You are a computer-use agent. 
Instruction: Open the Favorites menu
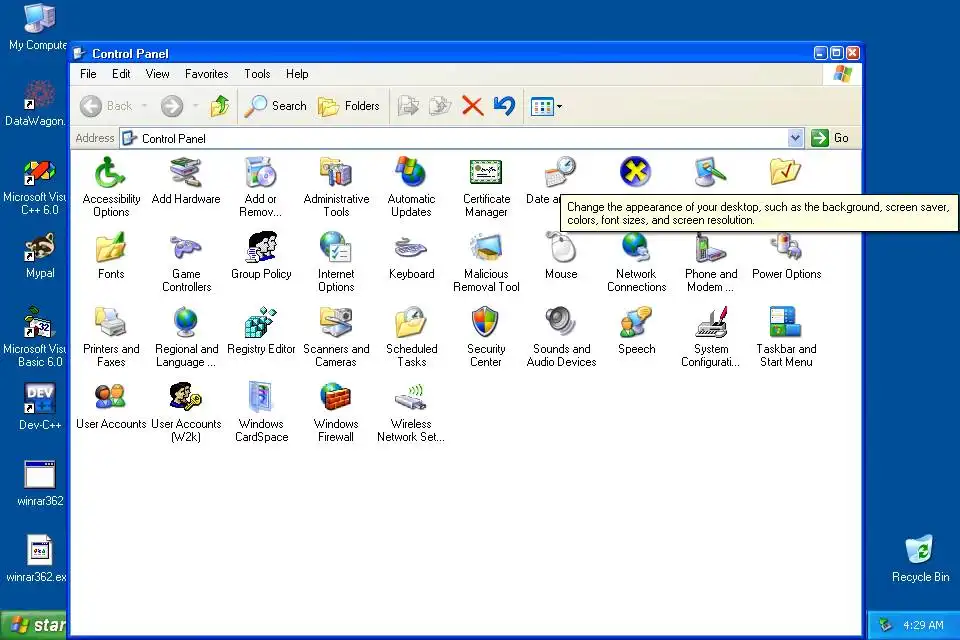[206, 74]
